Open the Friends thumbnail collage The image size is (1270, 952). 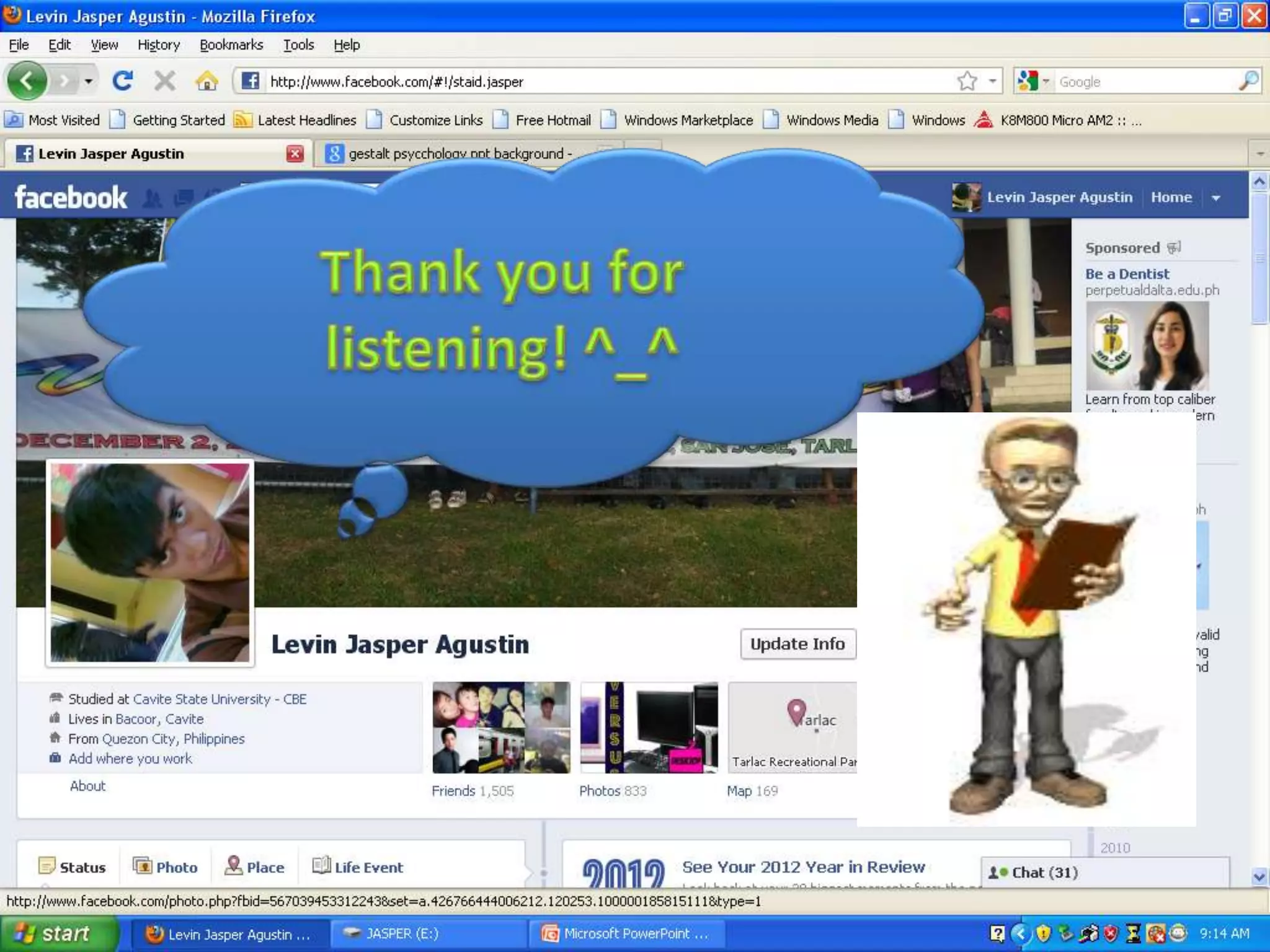(x=501, y=727)
